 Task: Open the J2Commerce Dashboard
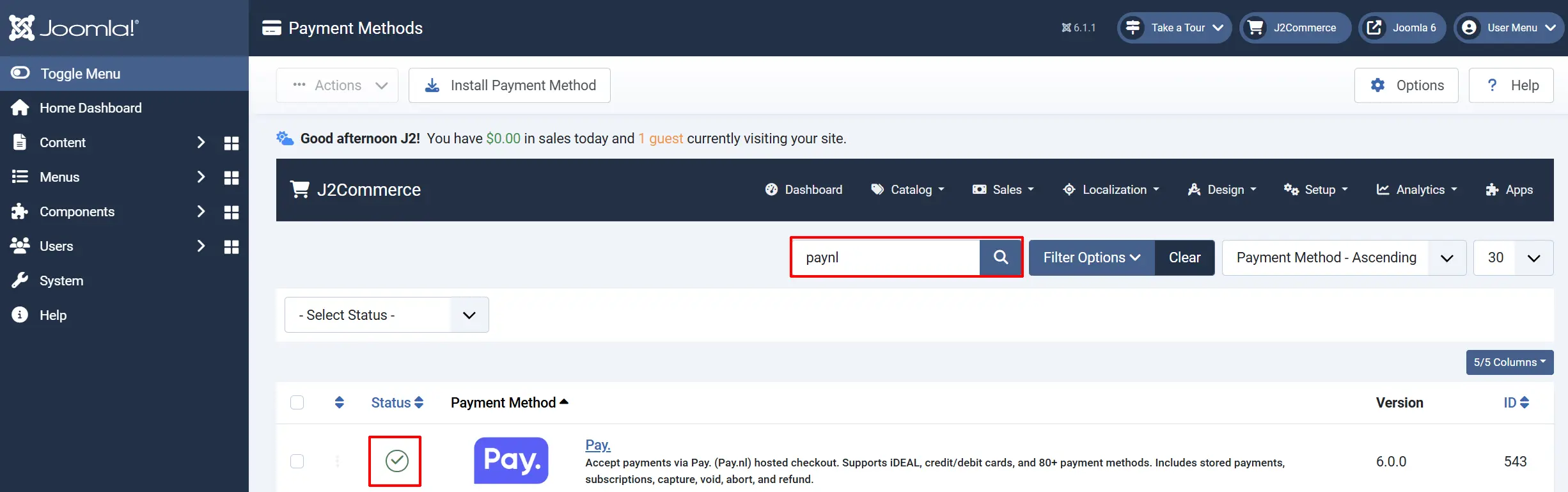click(x=804, y=189)
